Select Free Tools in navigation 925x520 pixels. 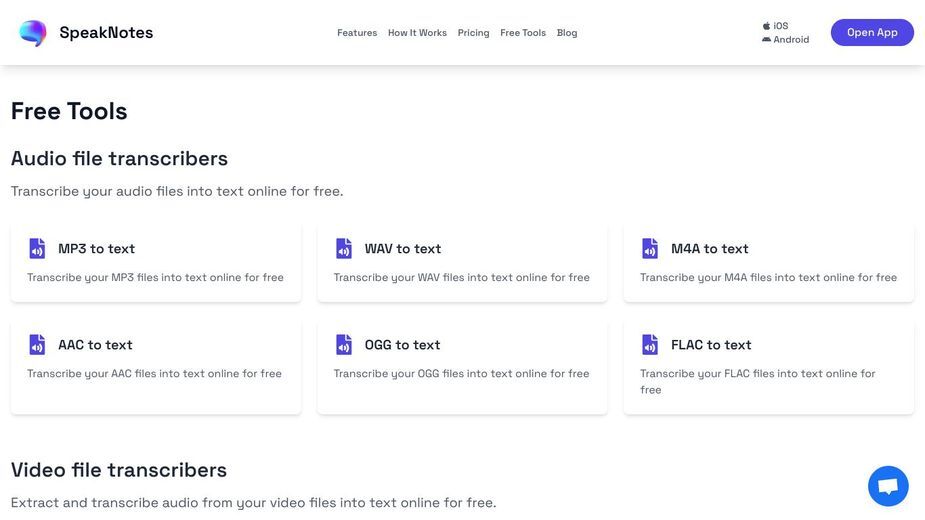pyautogui.click(x=523, y=33)
